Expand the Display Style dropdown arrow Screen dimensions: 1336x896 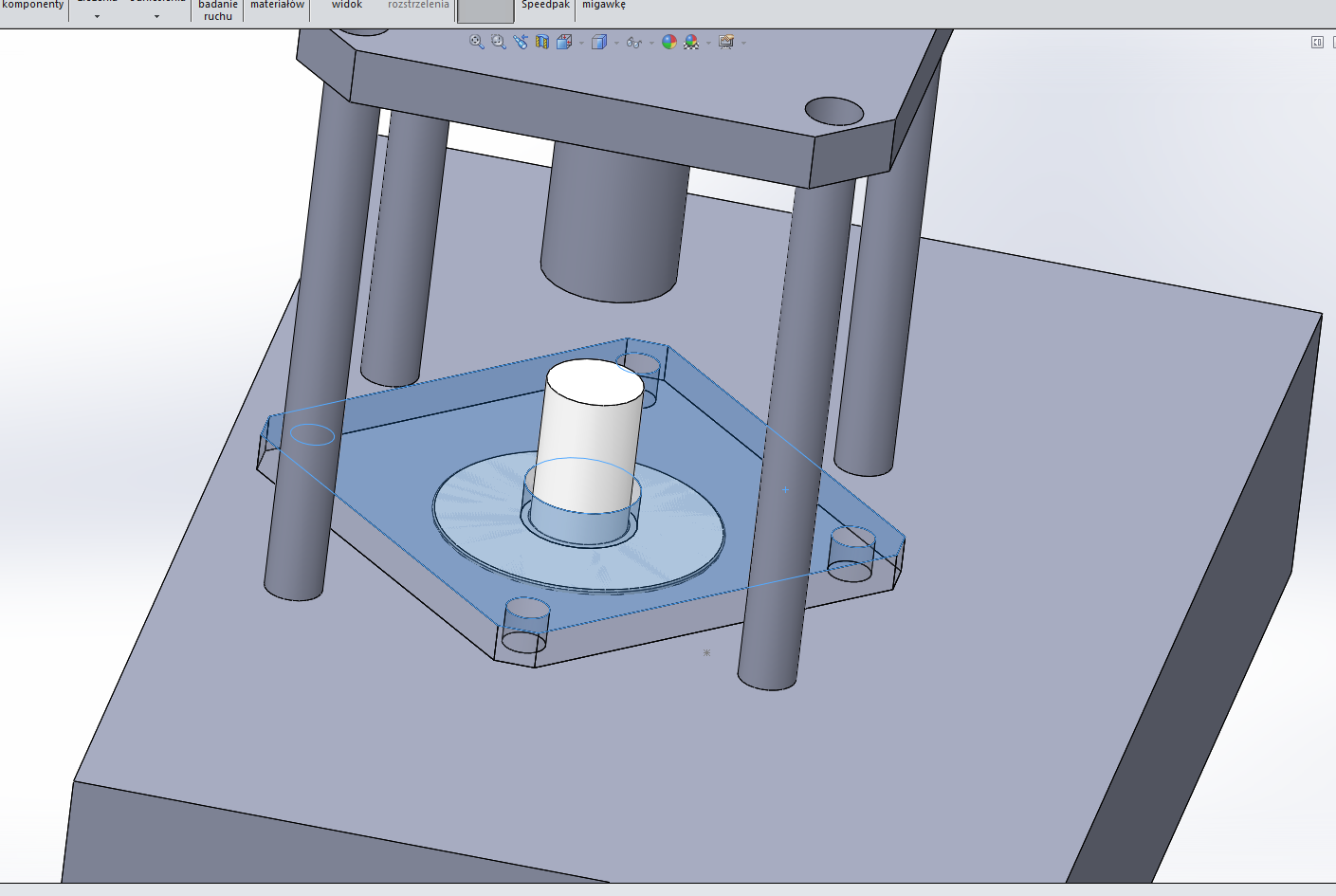point(616,43)
